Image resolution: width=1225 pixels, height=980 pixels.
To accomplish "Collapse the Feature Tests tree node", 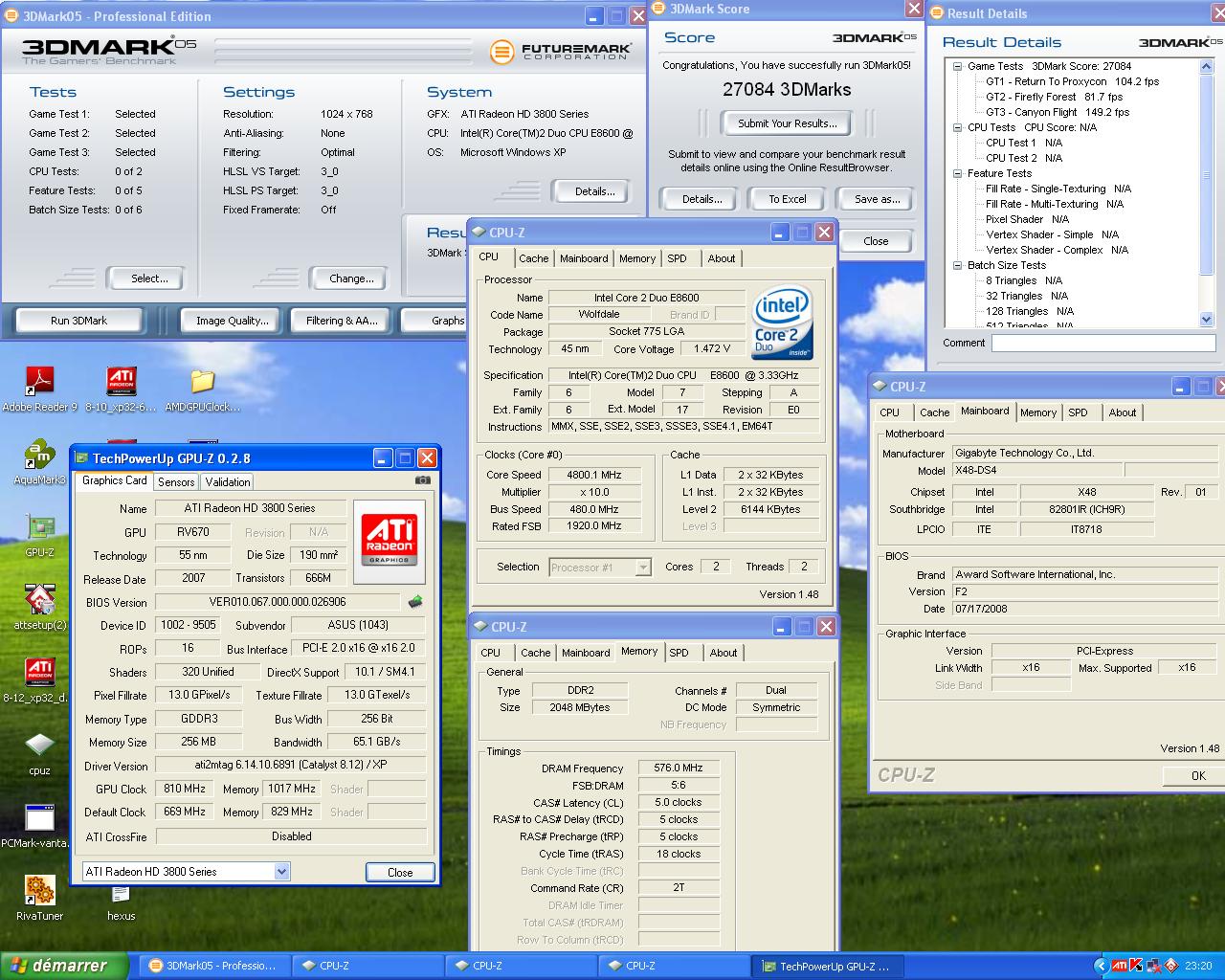I will point(957,173).
